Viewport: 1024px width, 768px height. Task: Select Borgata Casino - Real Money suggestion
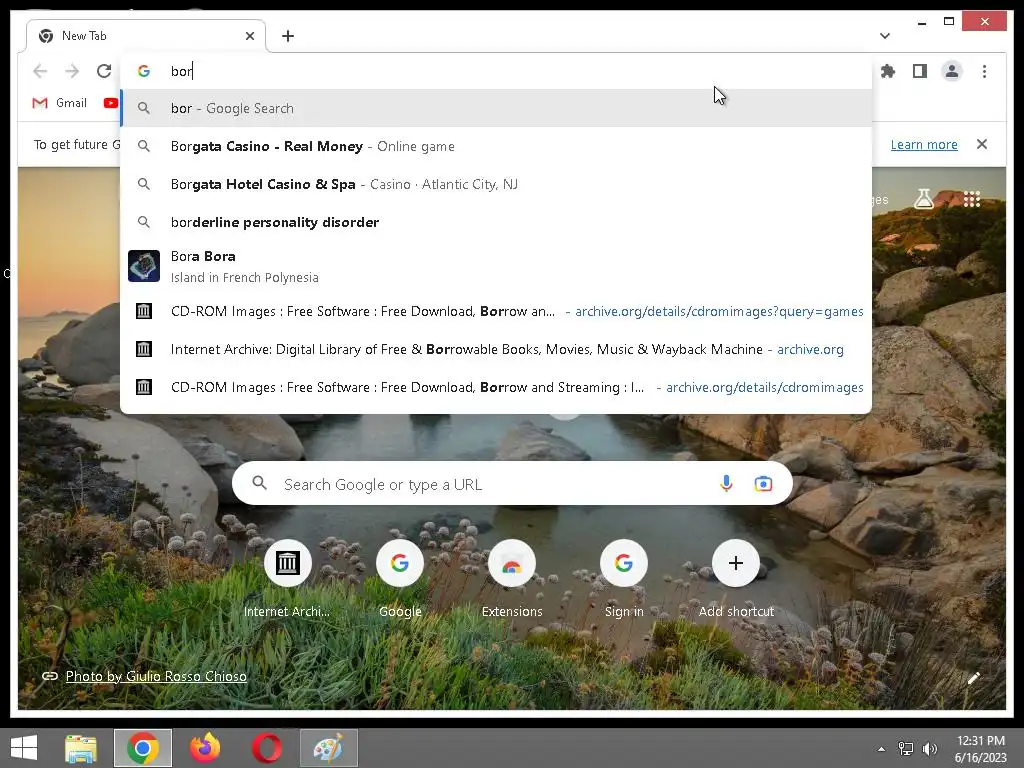[496, 146]
